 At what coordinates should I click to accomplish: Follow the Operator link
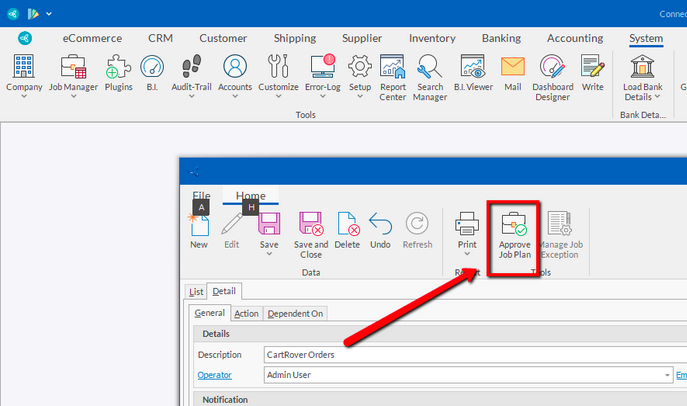click(x=214, y=375)
